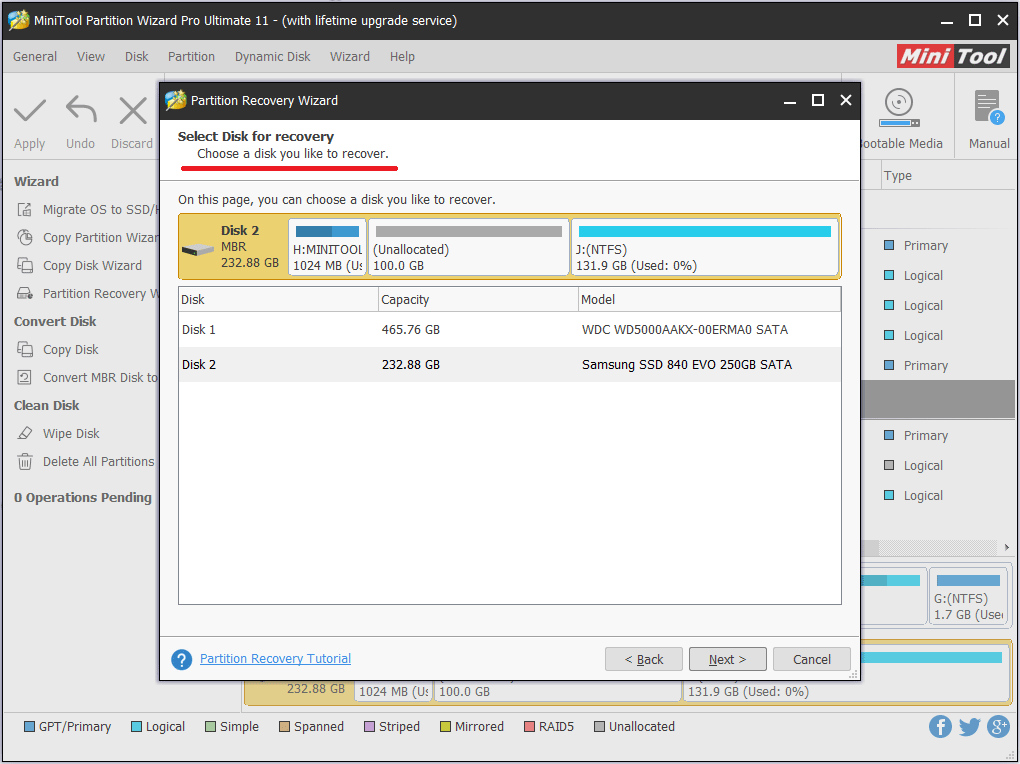1020x764 pixels.
Task: Open the Help menu
Action: pos(402,57)
